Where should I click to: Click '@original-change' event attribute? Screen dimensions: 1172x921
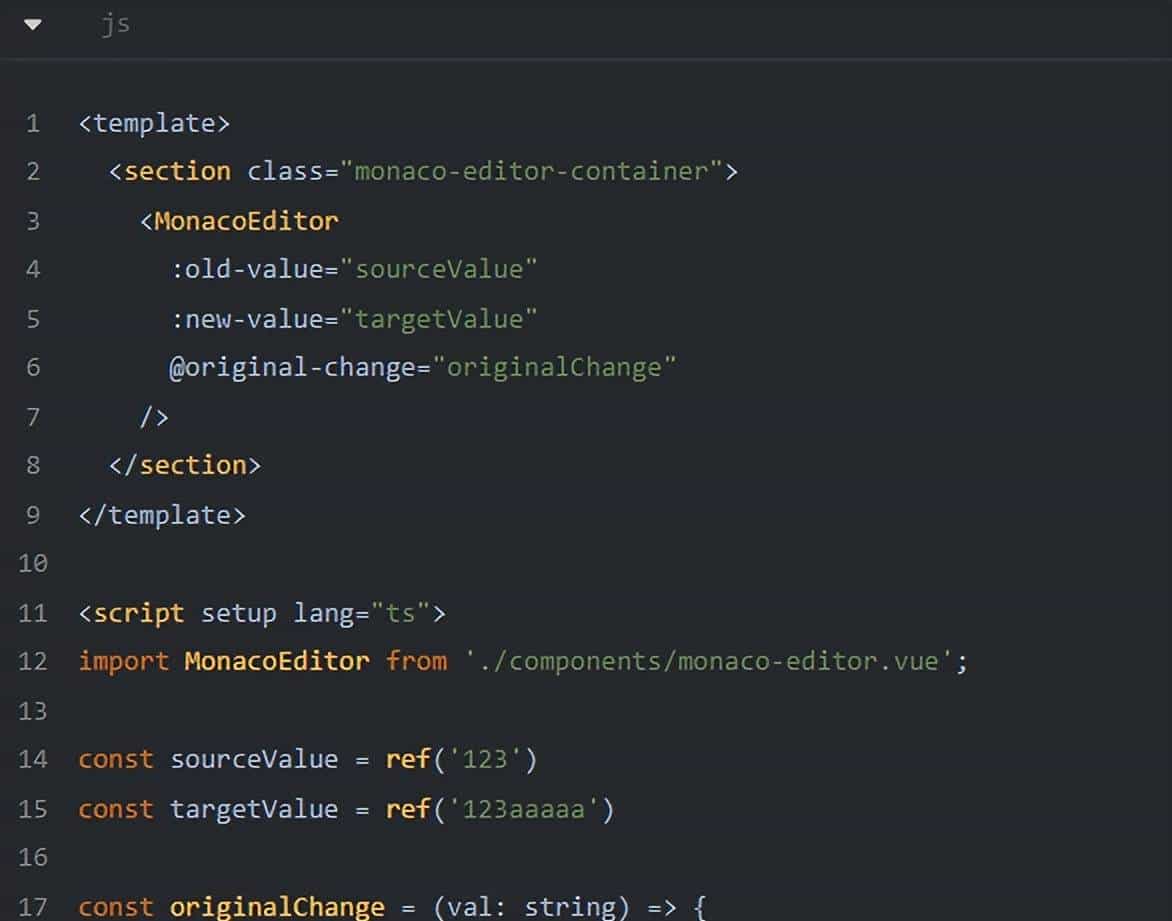(x=292, y=368)
